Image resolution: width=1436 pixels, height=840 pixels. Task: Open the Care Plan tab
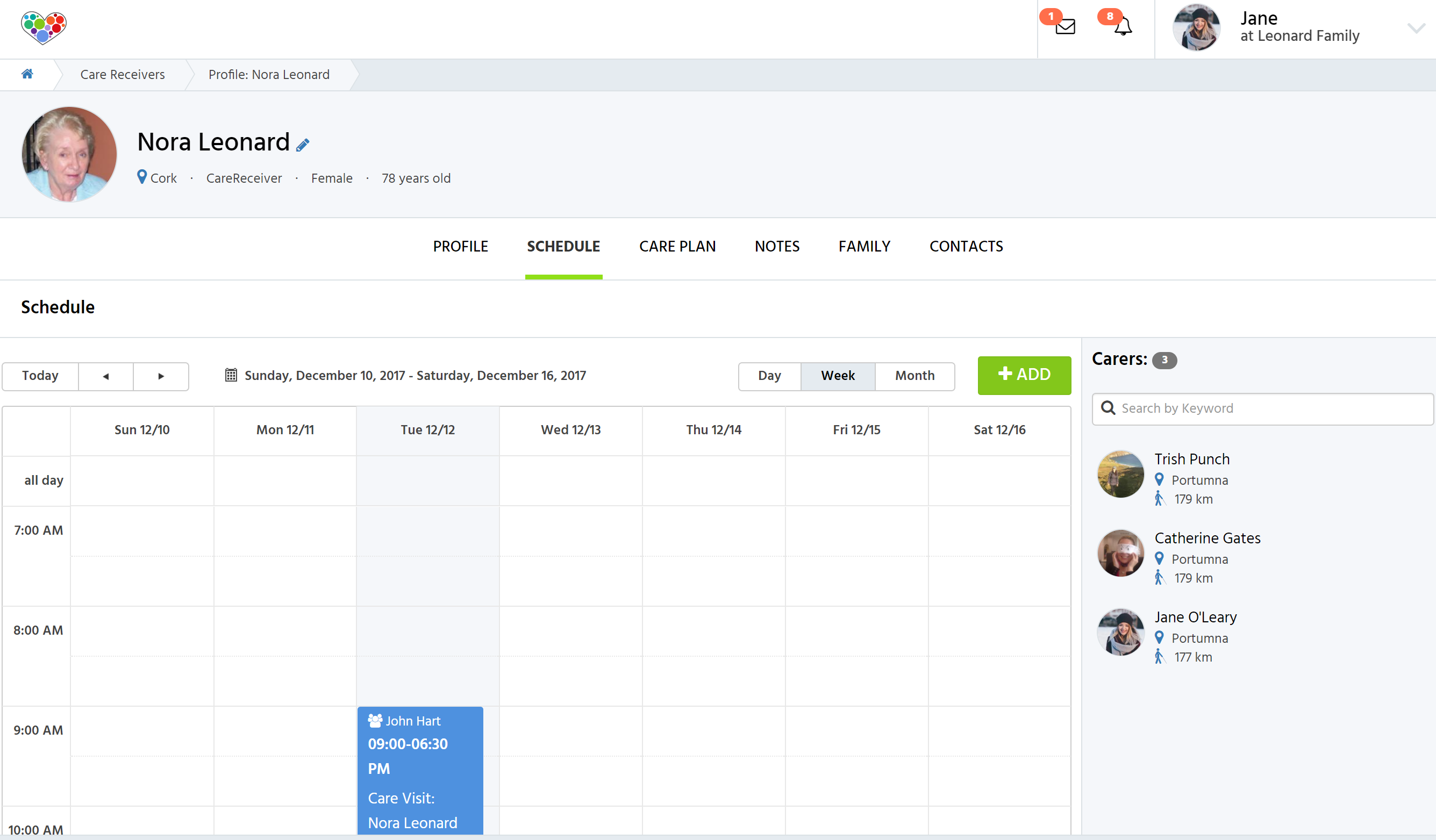point(677,247)
